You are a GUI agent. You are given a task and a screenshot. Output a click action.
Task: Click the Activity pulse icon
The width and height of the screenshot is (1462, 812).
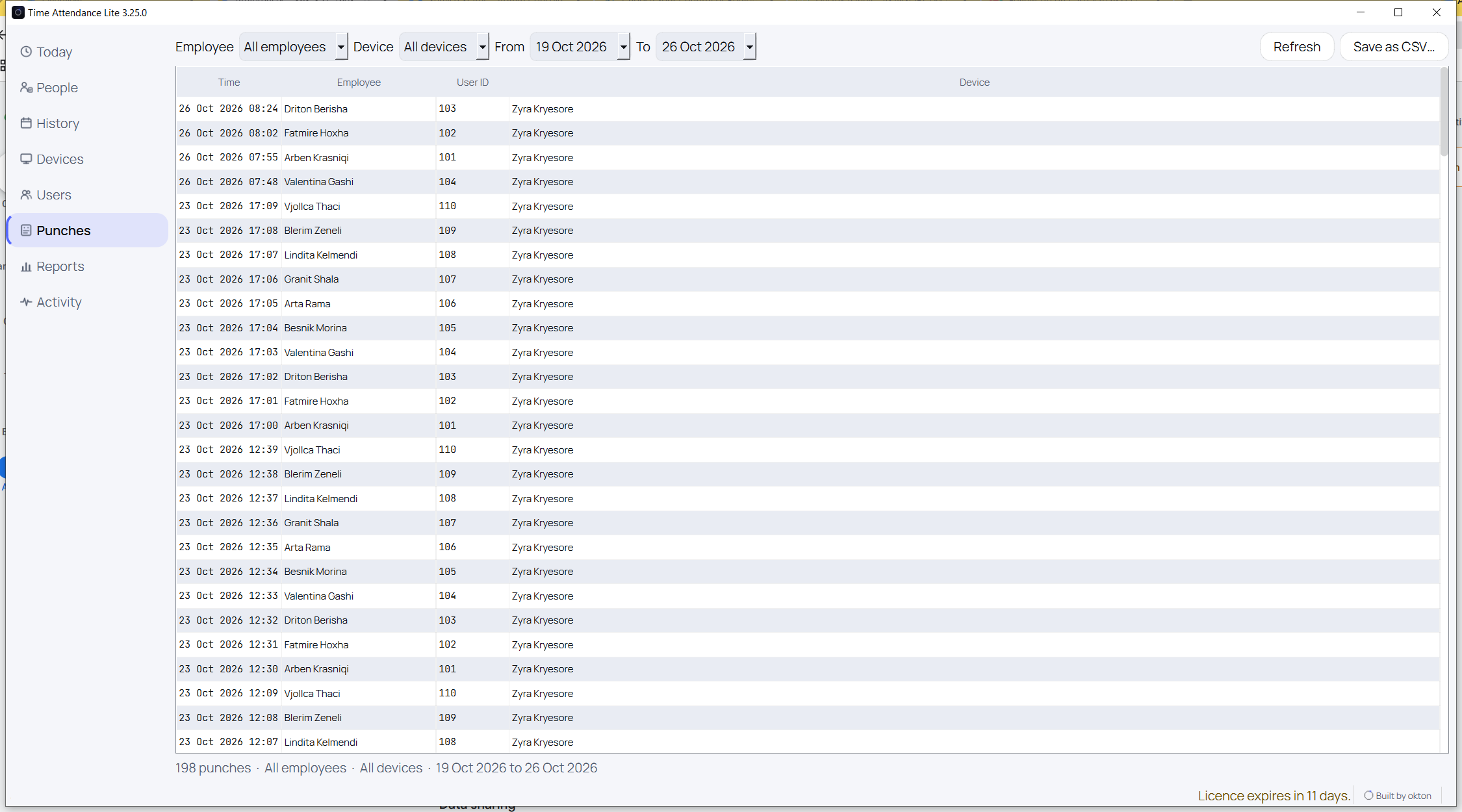point(26,302)
